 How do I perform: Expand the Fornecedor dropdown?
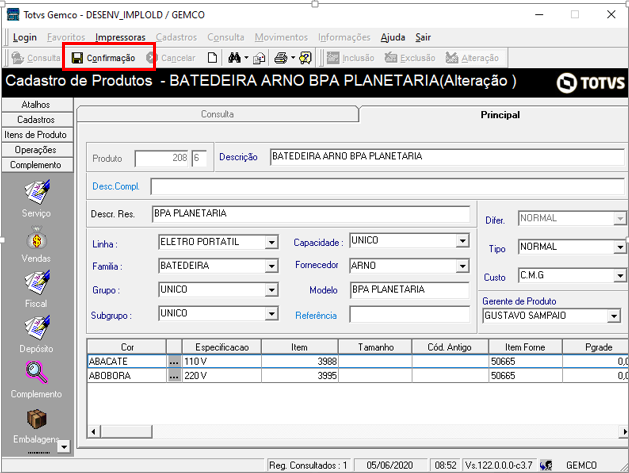tap(463, 266)
